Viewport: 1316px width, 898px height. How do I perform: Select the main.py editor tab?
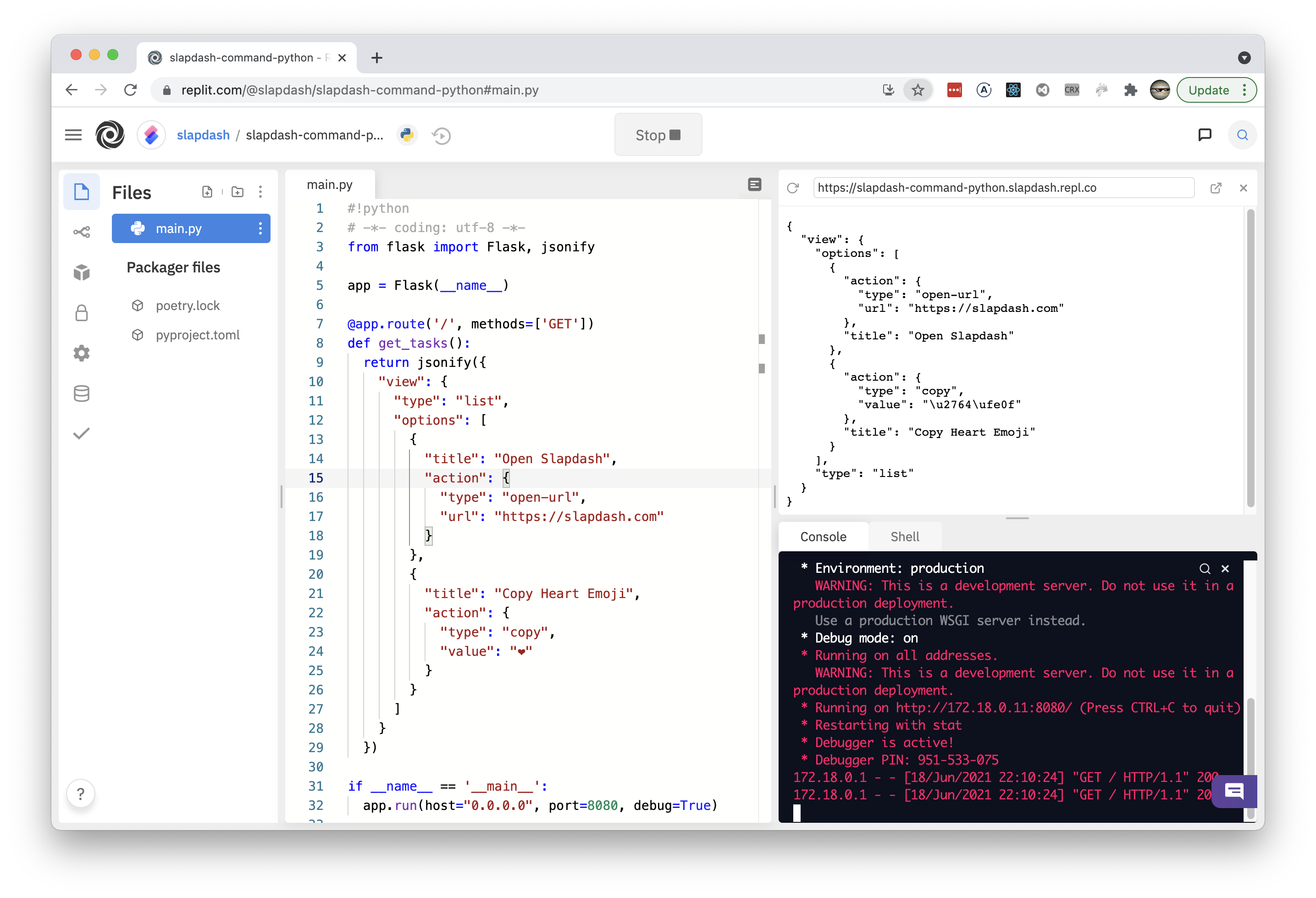[330, 184]
